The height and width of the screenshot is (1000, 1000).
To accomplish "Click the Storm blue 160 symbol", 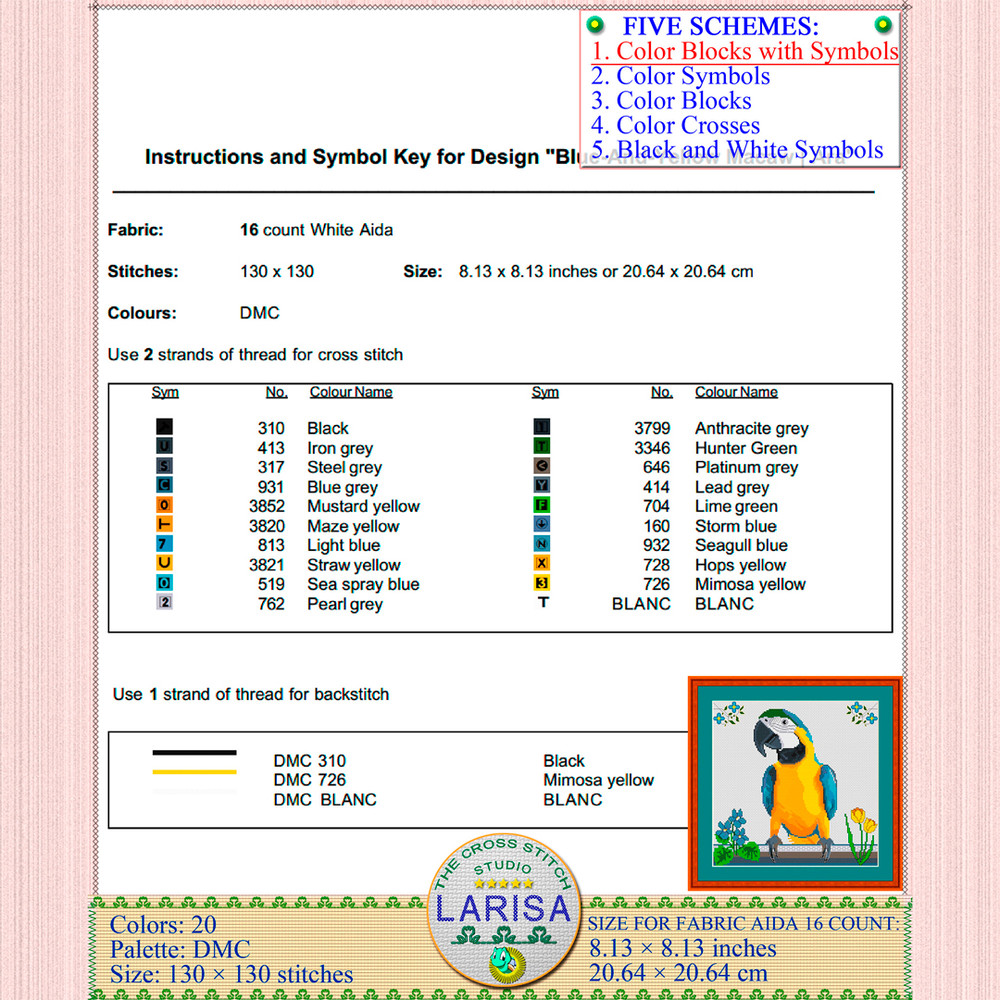I will pos(543,525).
